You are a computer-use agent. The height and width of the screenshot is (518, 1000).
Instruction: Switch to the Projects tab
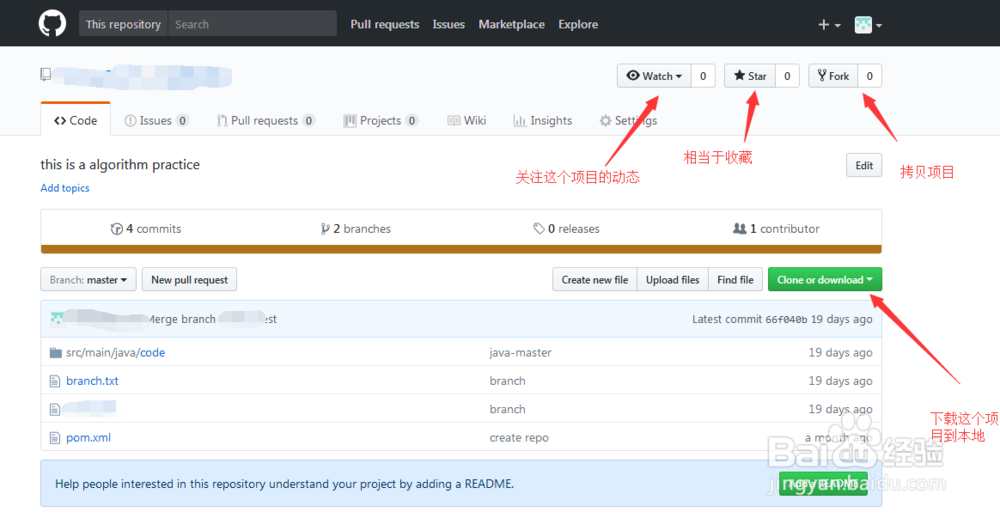click(381, 121)
